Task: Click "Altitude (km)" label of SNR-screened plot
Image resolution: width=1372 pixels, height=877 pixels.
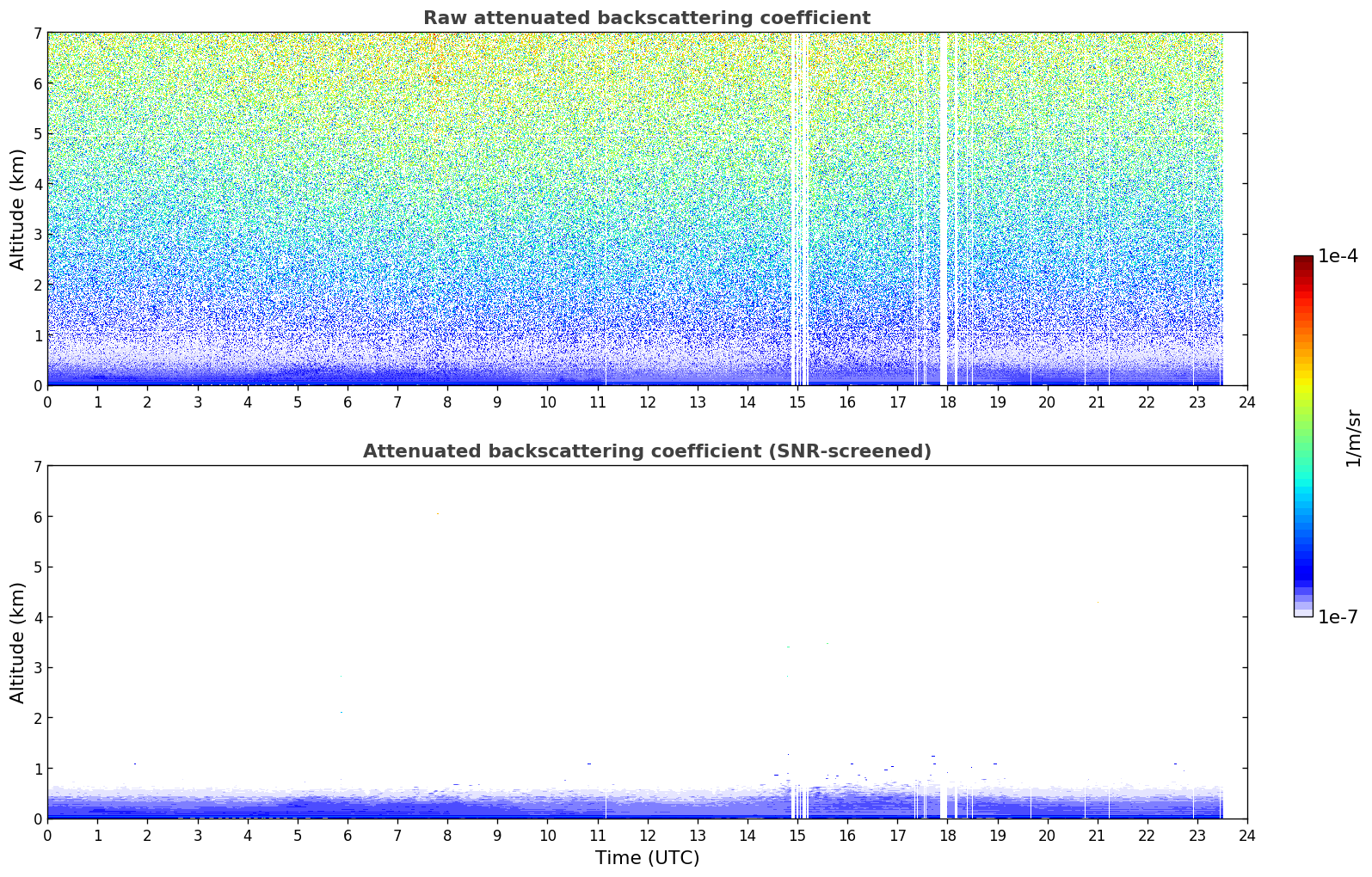Action: pos(18,642)
